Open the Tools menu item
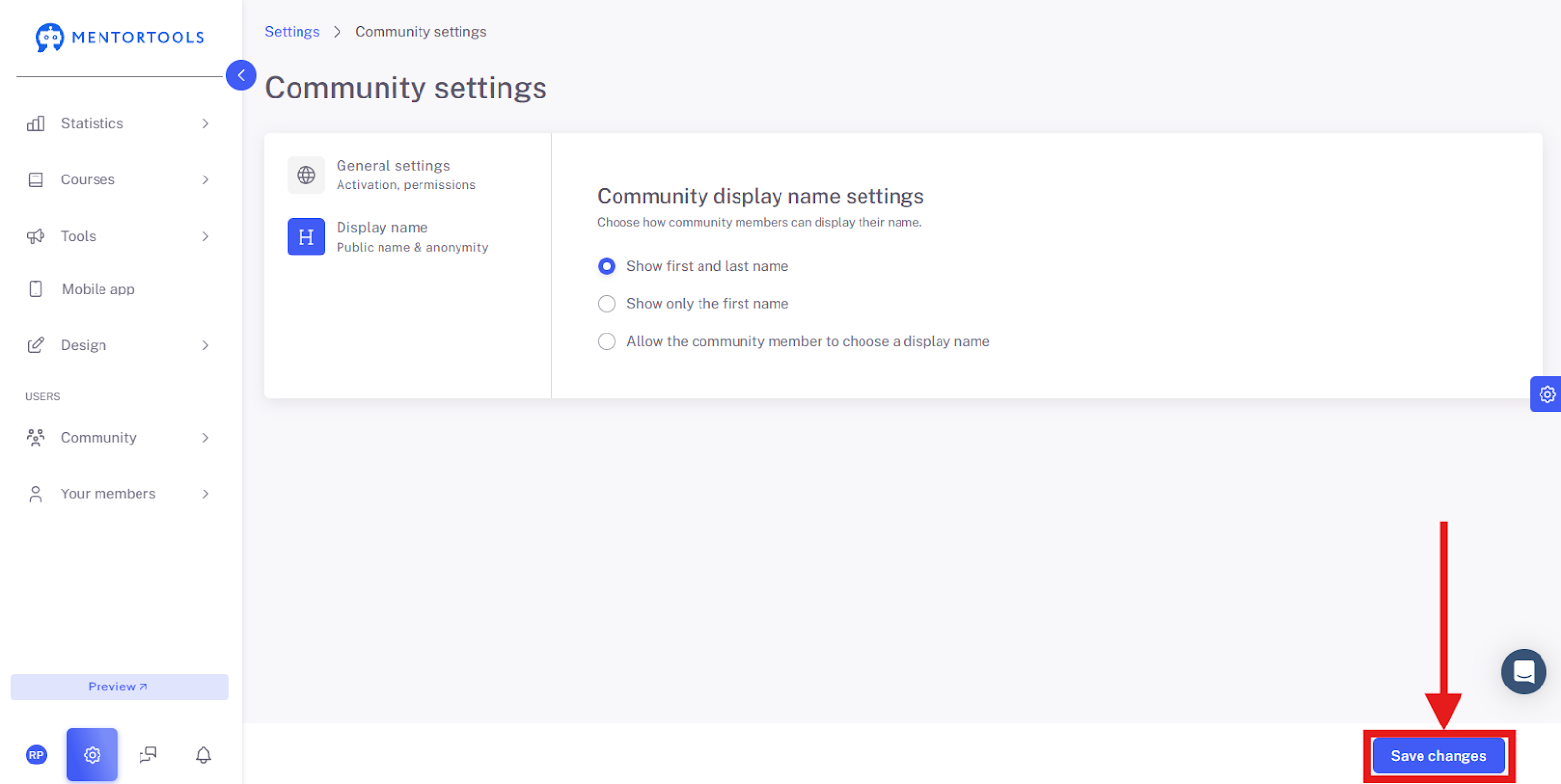 tap(120, 236)
